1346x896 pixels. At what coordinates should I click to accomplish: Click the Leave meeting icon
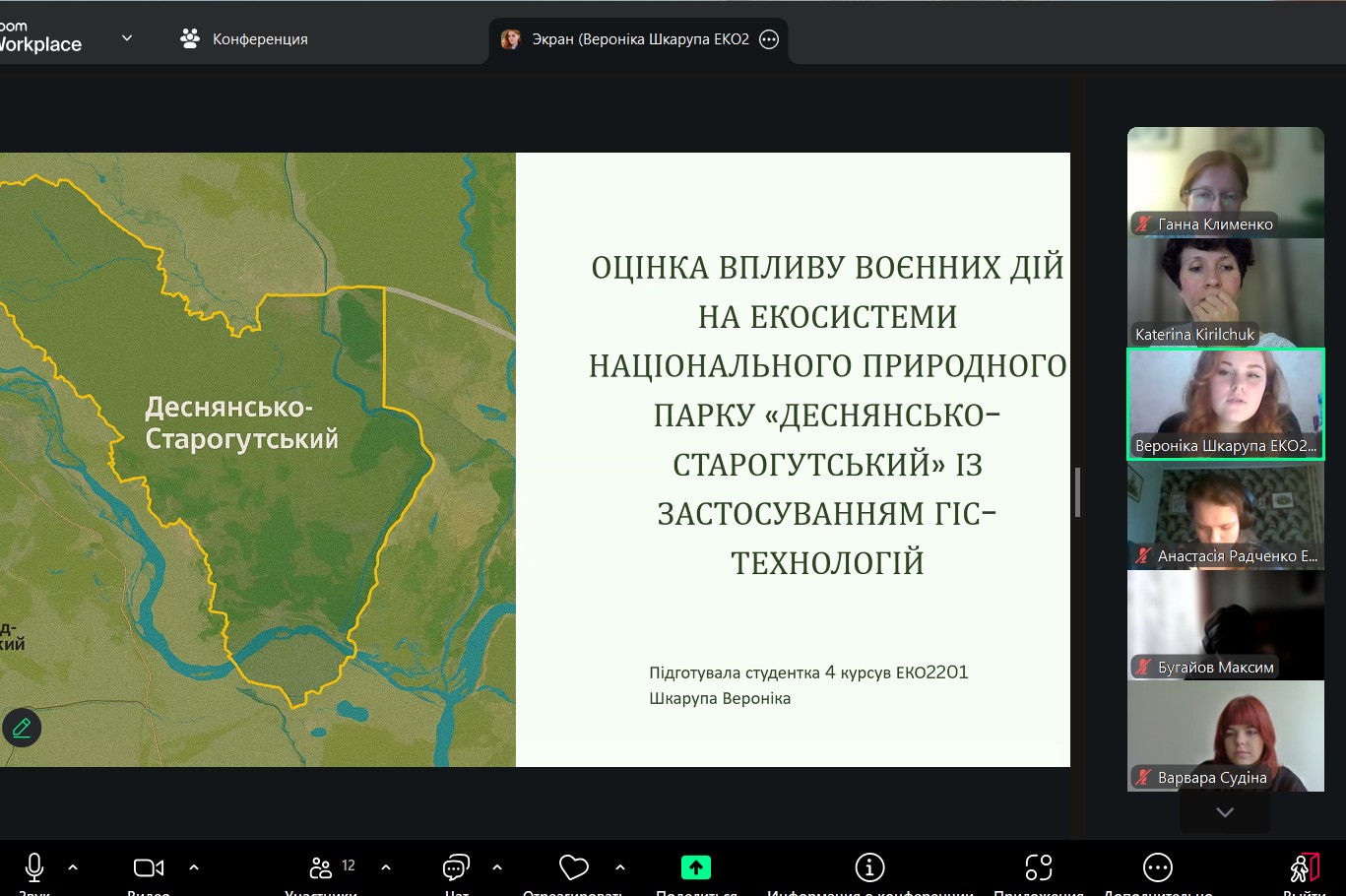1305,867
